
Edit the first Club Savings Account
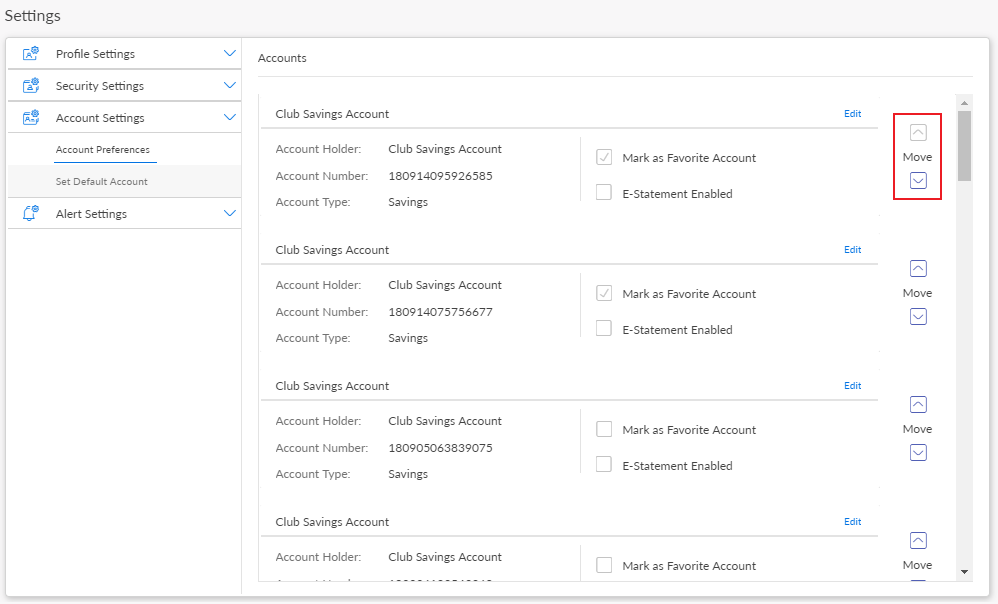[852, 114]
